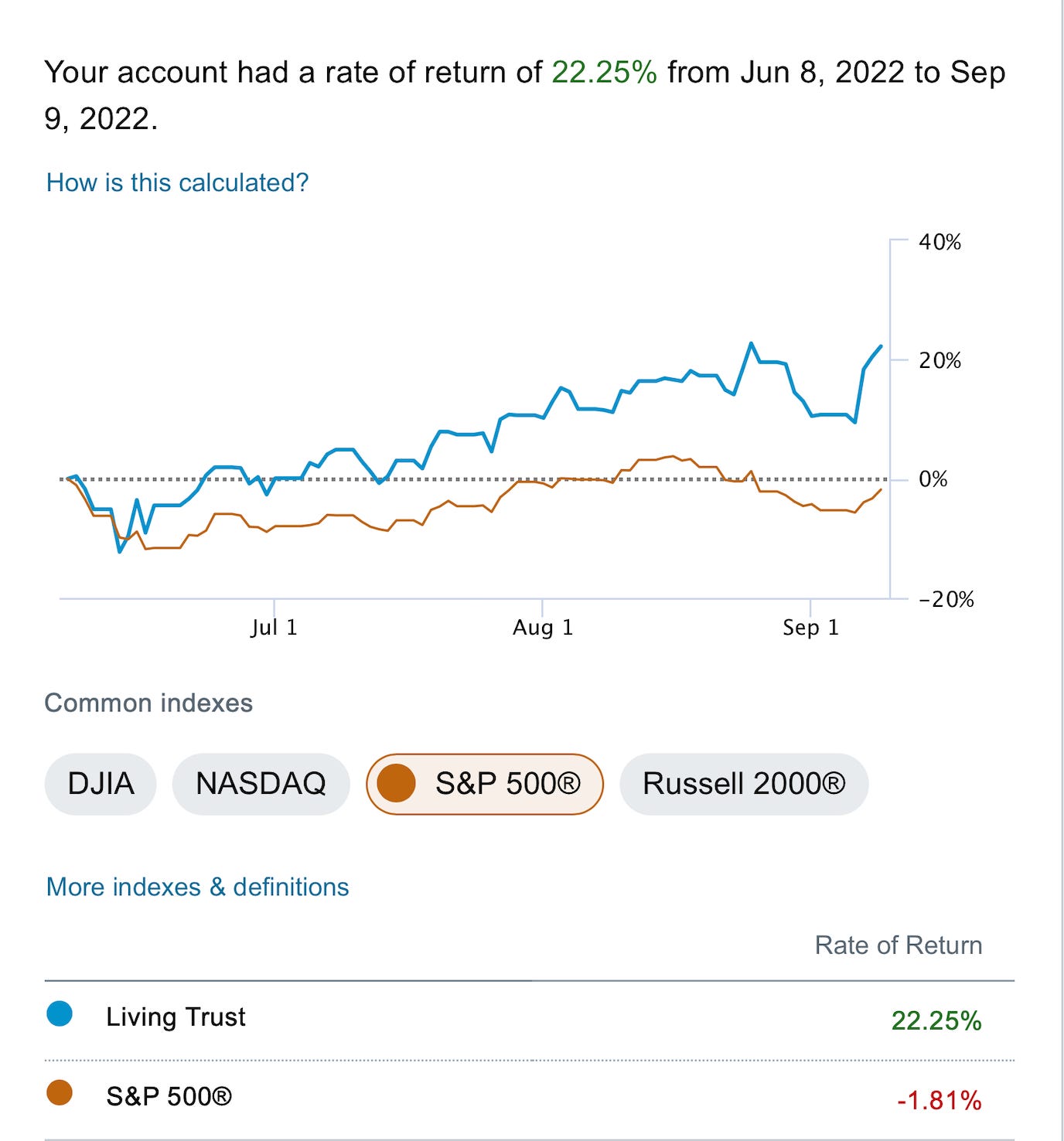Click the Common indexes heading
Screen dimensions: 1064x1141
[x=148, y=703]
